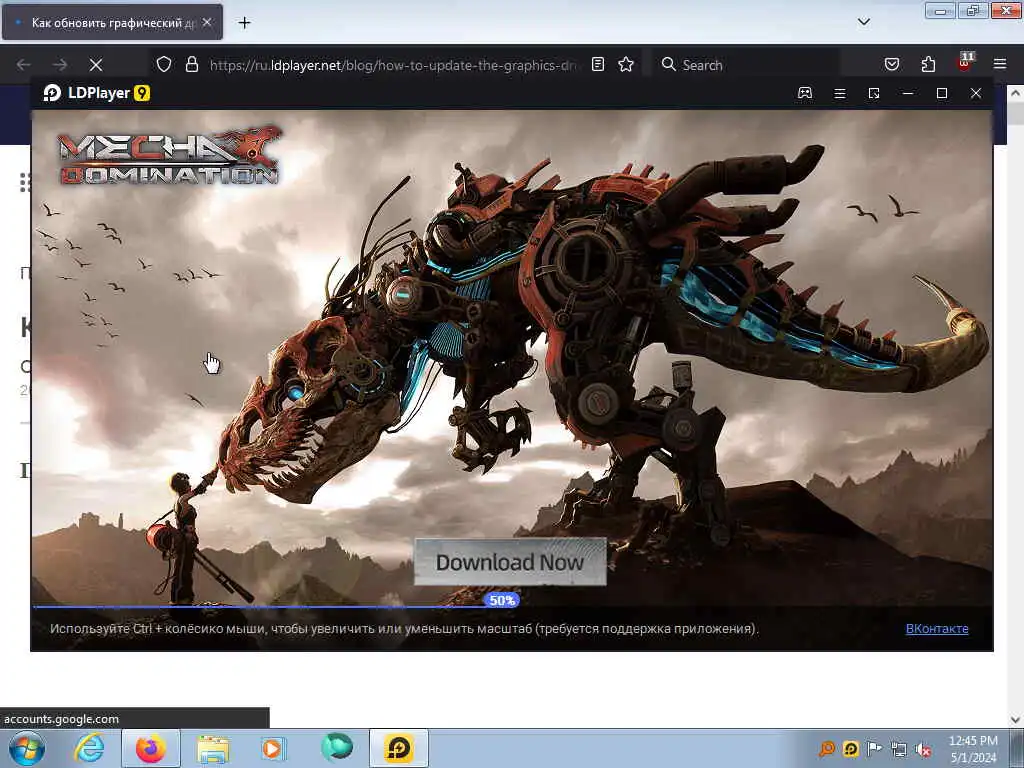Go back in Firefox
The height and width of the screenshot is (768, 1024).
pos(24,65)
